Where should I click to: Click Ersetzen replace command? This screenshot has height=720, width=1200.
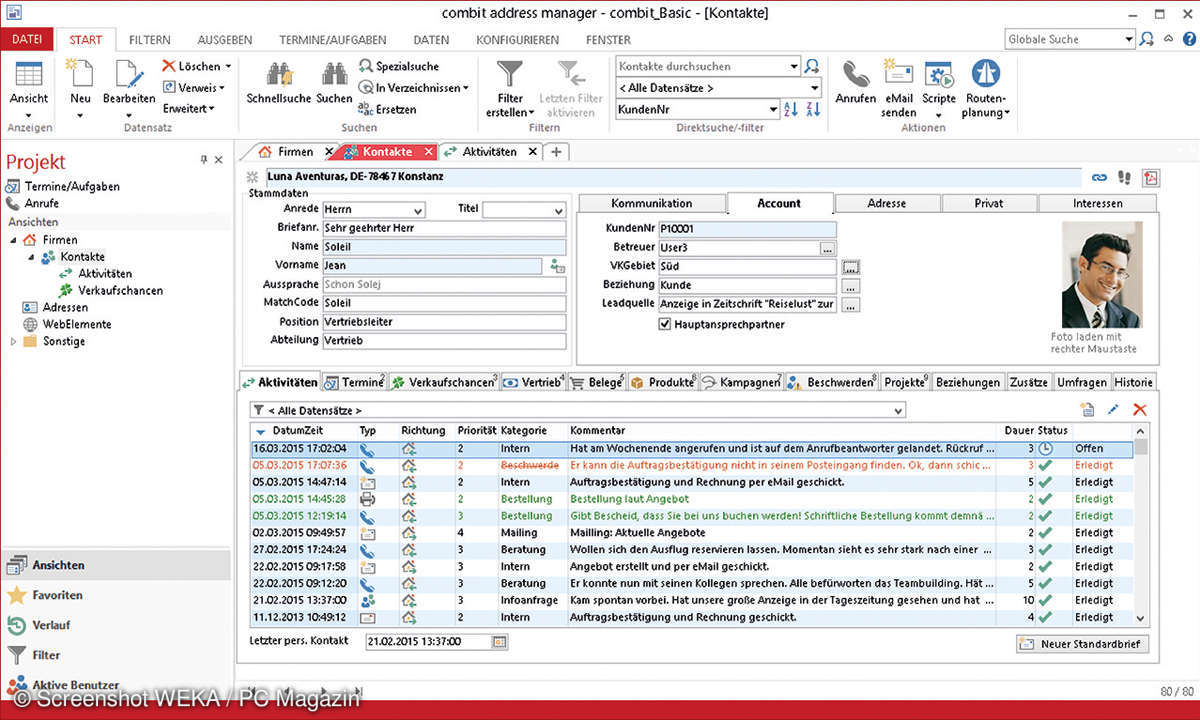pyautogui.click(x=387, y=109)
